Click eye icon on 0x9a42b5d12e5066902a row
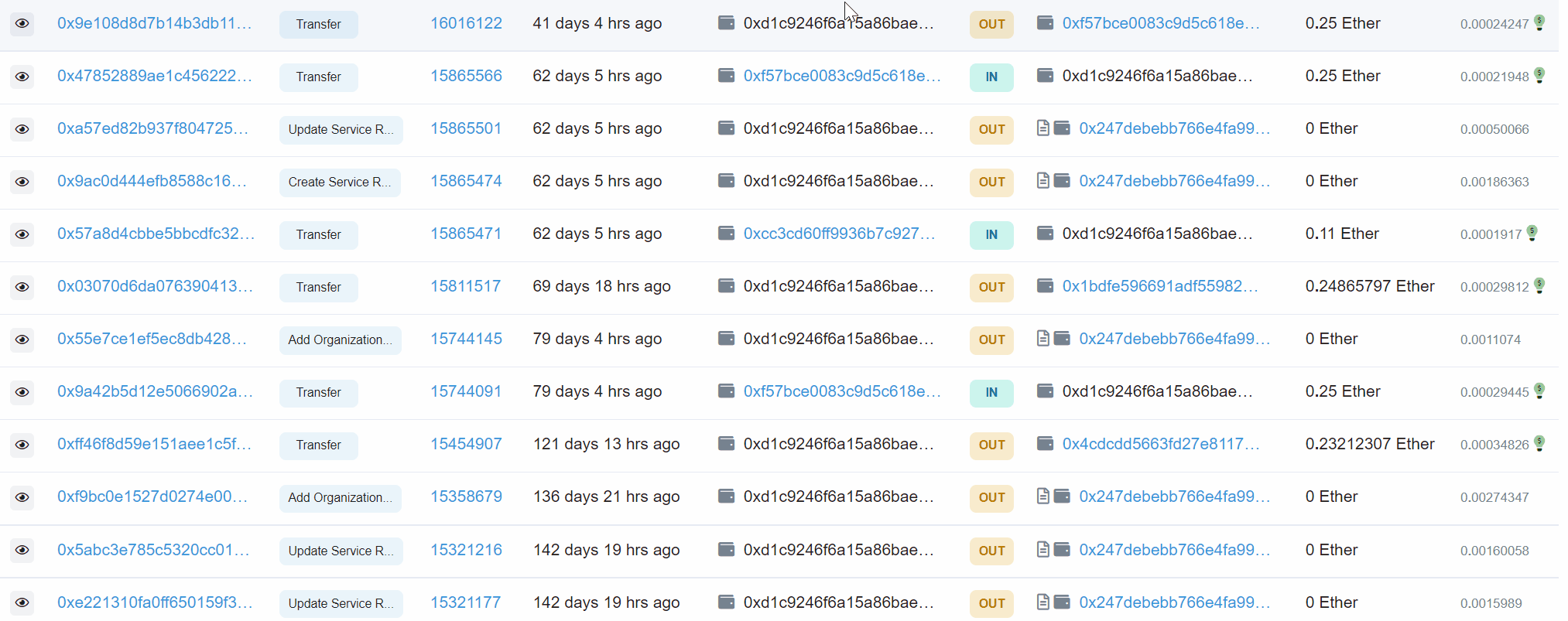The height and width of the screenshot is (621, 1568). (x=22, y=392)
